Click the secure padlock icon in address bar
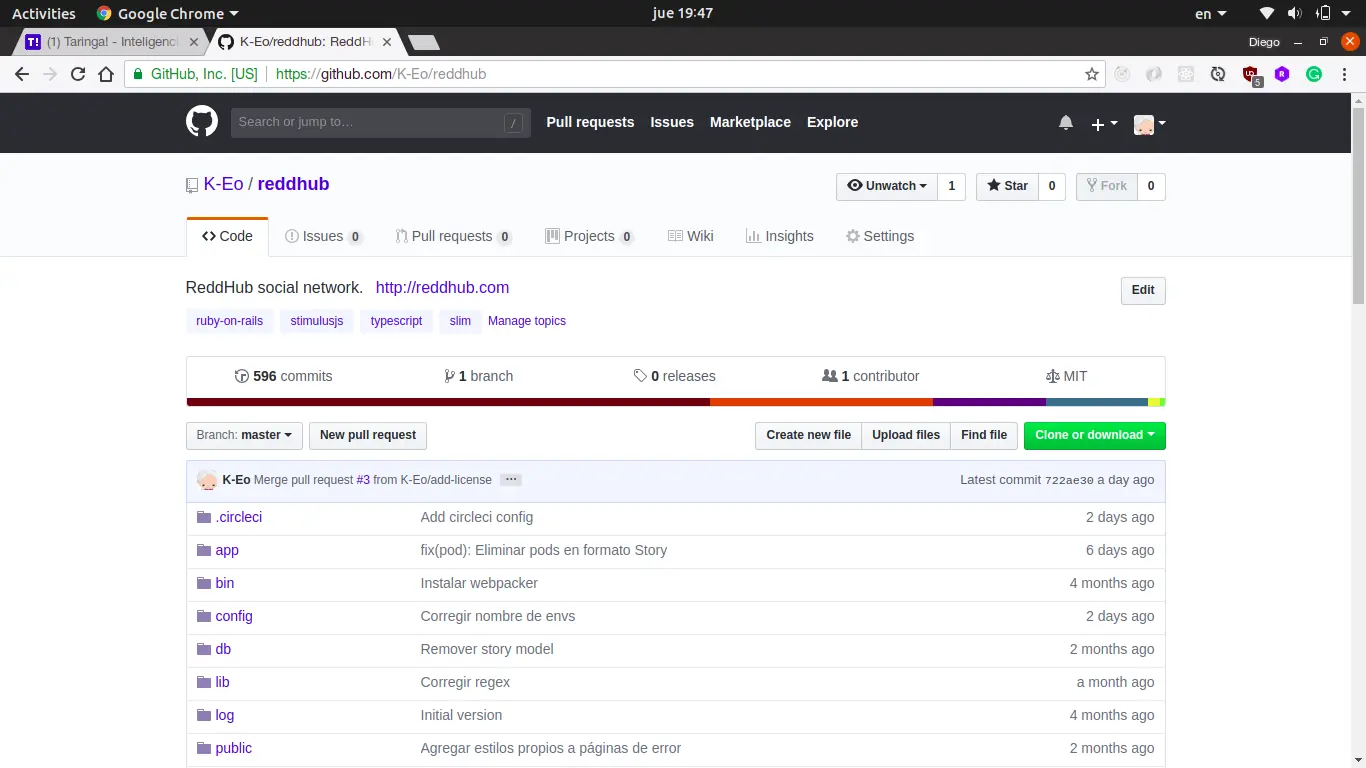This screenshot has height=768, width=1366. pyautogui.click(x=138, y=74)
